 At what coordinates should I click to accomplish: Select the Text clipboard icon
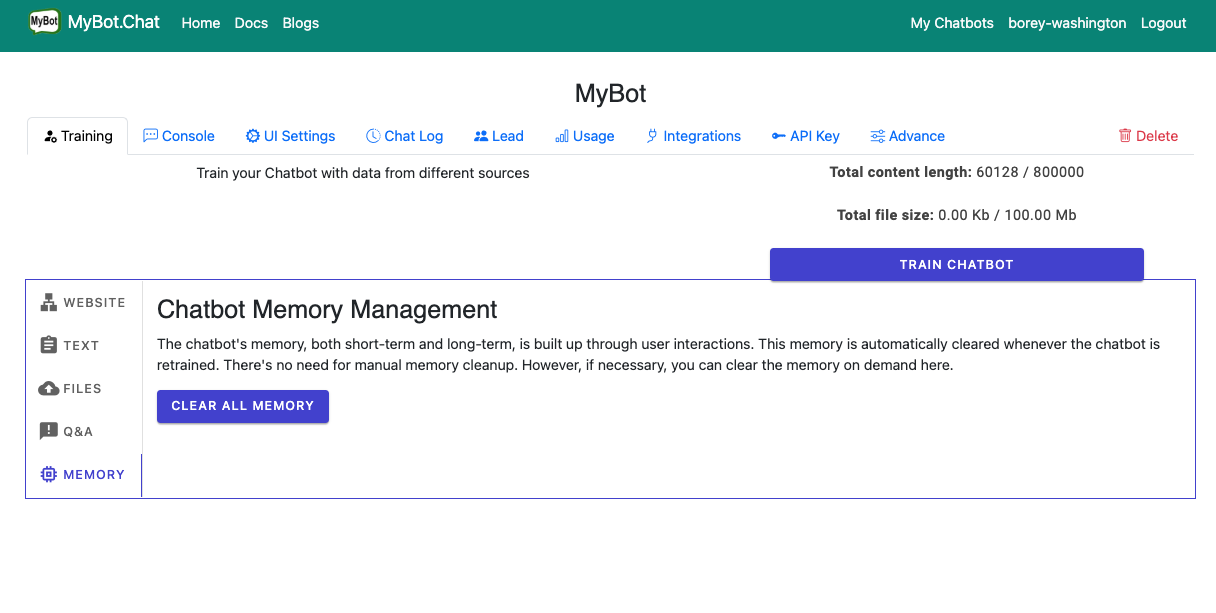pyautogui.click(x=48, y=346)
